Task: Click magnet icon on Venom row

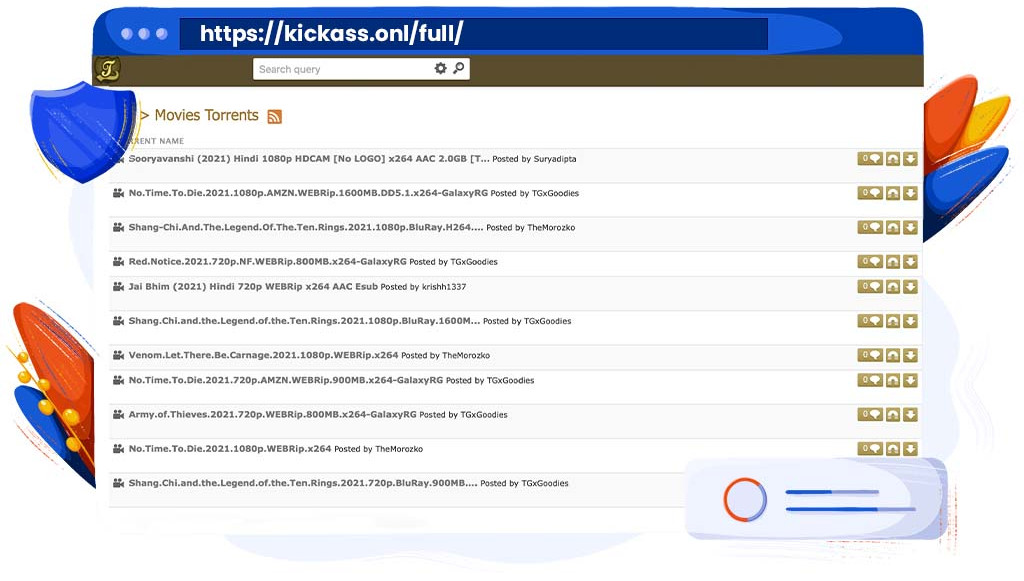Action: (x=893, y=355)
